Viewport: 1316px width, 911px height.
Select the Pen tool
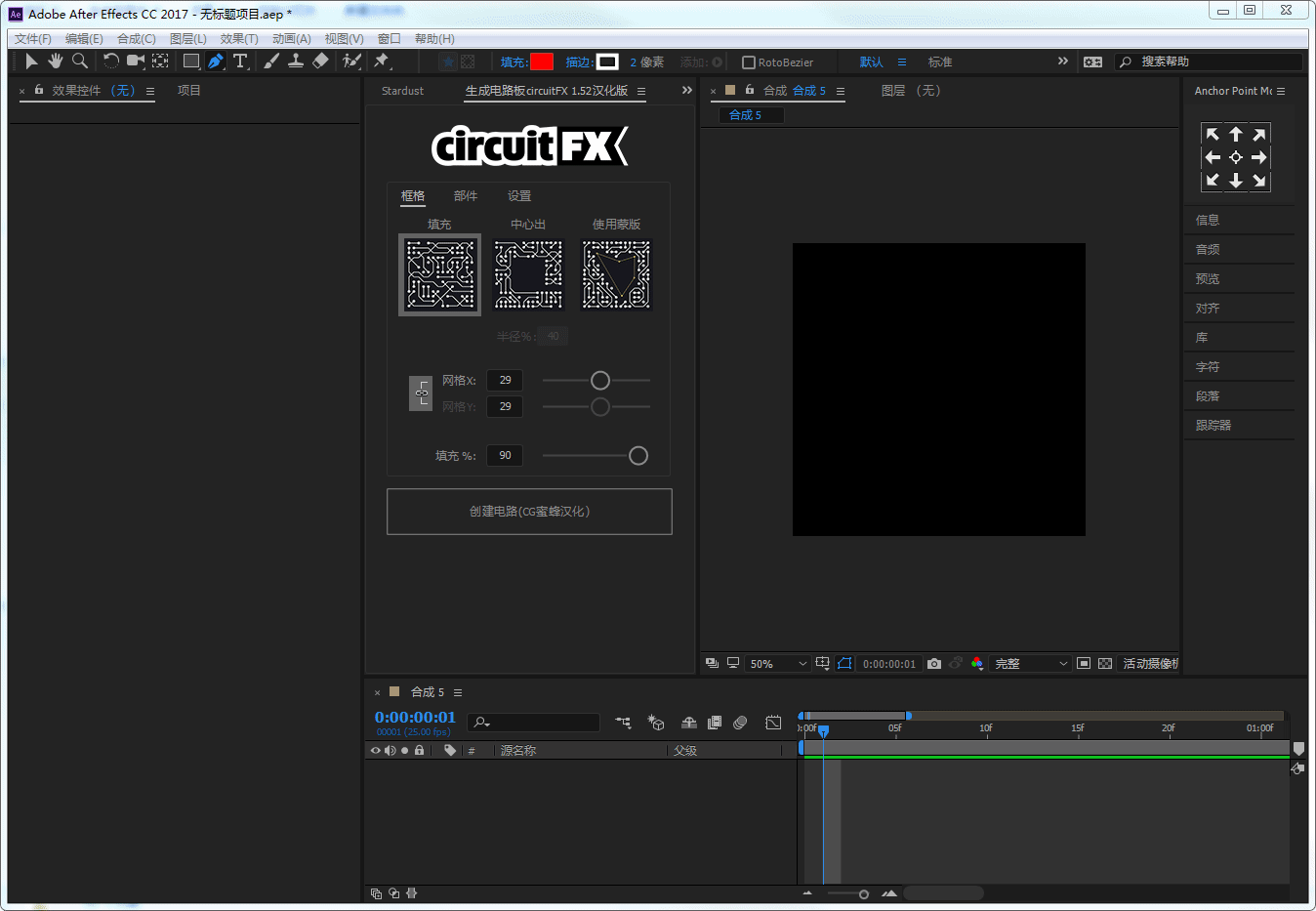point(216,62)
